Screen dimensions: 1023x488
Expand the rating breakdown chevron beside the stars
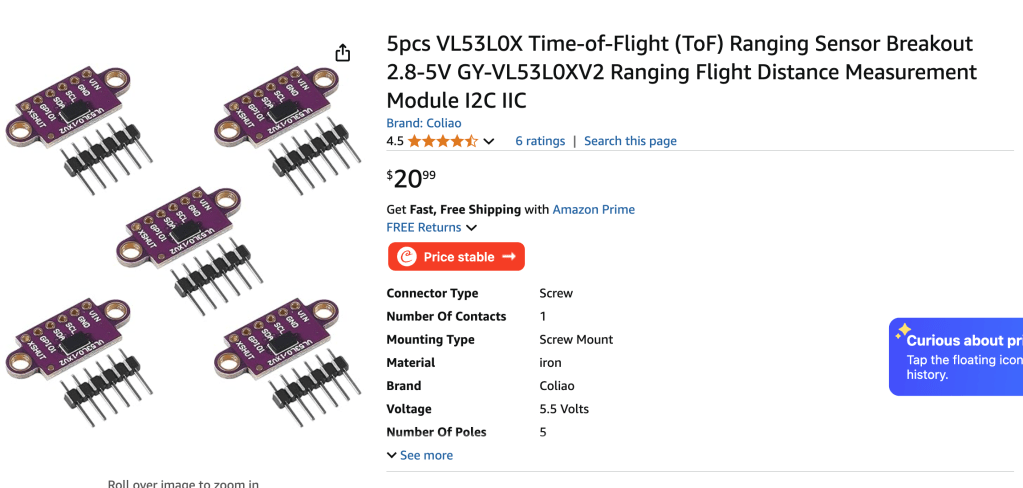[489, 142]
